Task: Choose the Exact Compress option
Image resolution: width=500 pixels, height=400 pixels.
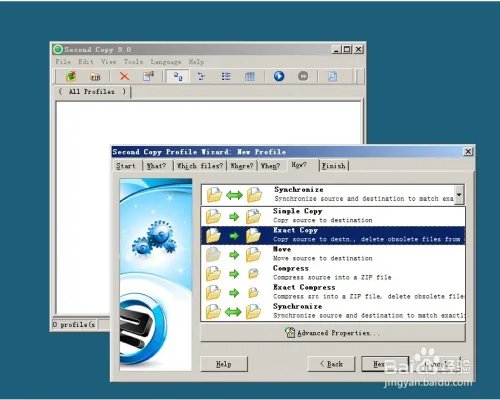Action: [333, 292]
